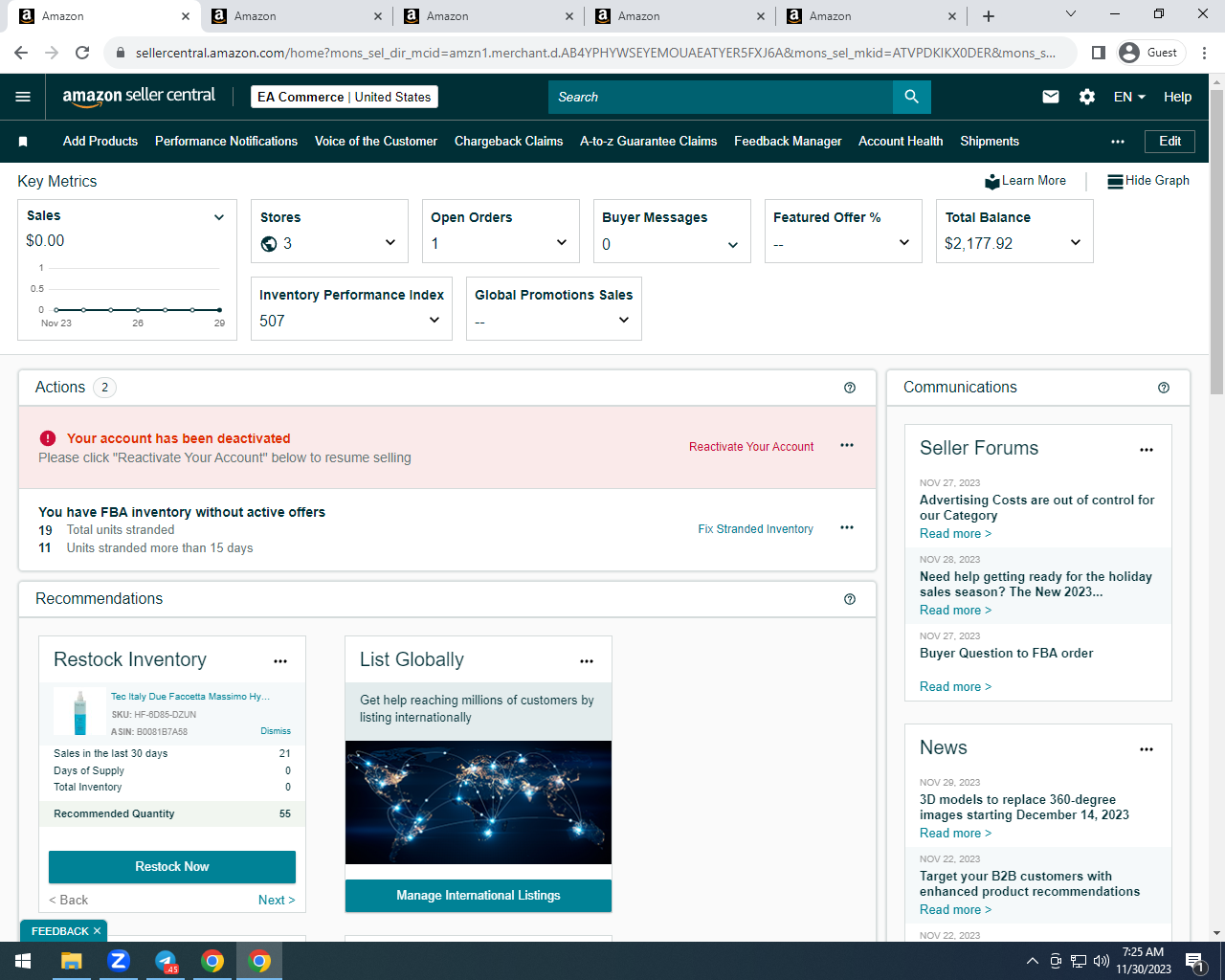
Task: Expand the Stores metric dropdown
Action: coord(390,243)
